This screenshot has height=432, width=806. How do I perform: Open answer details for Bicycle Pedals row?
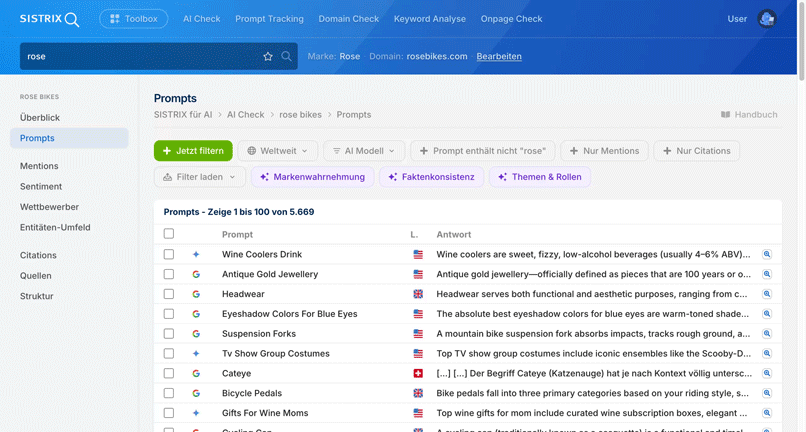click(766, 393)
